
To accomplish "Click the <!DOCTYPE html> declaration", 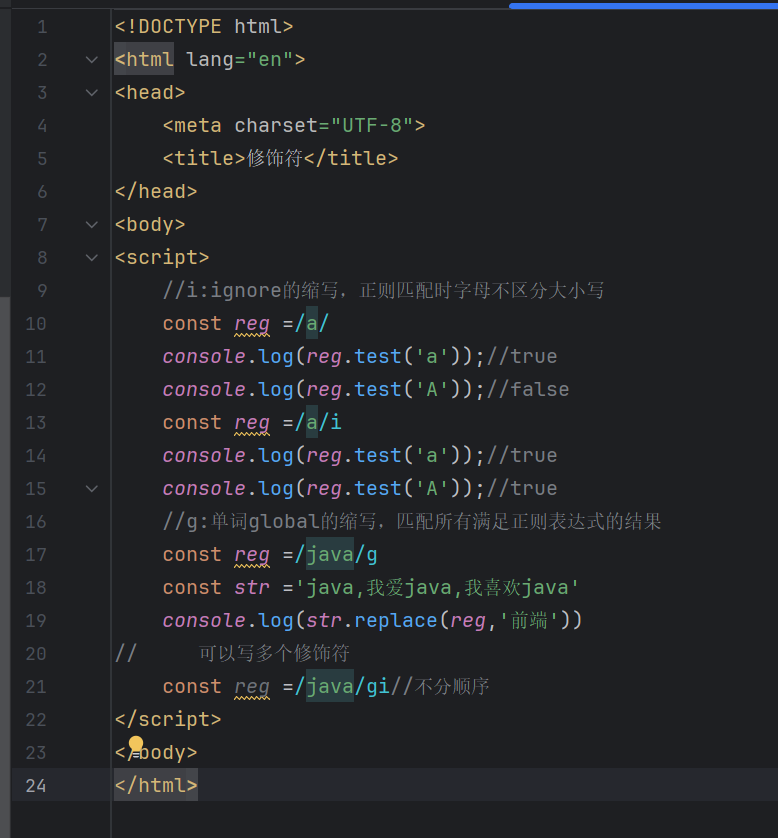I will [x=204, y=27].
